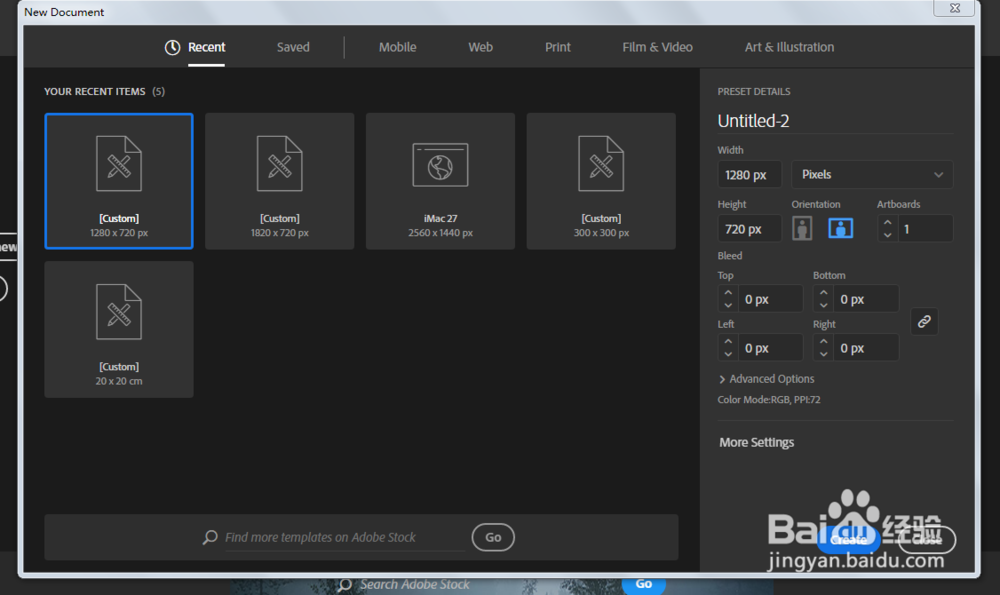This screenshot has width=1000, height=595.
Task: Open the Film & Video tab
Action: (x=657, y=47)
